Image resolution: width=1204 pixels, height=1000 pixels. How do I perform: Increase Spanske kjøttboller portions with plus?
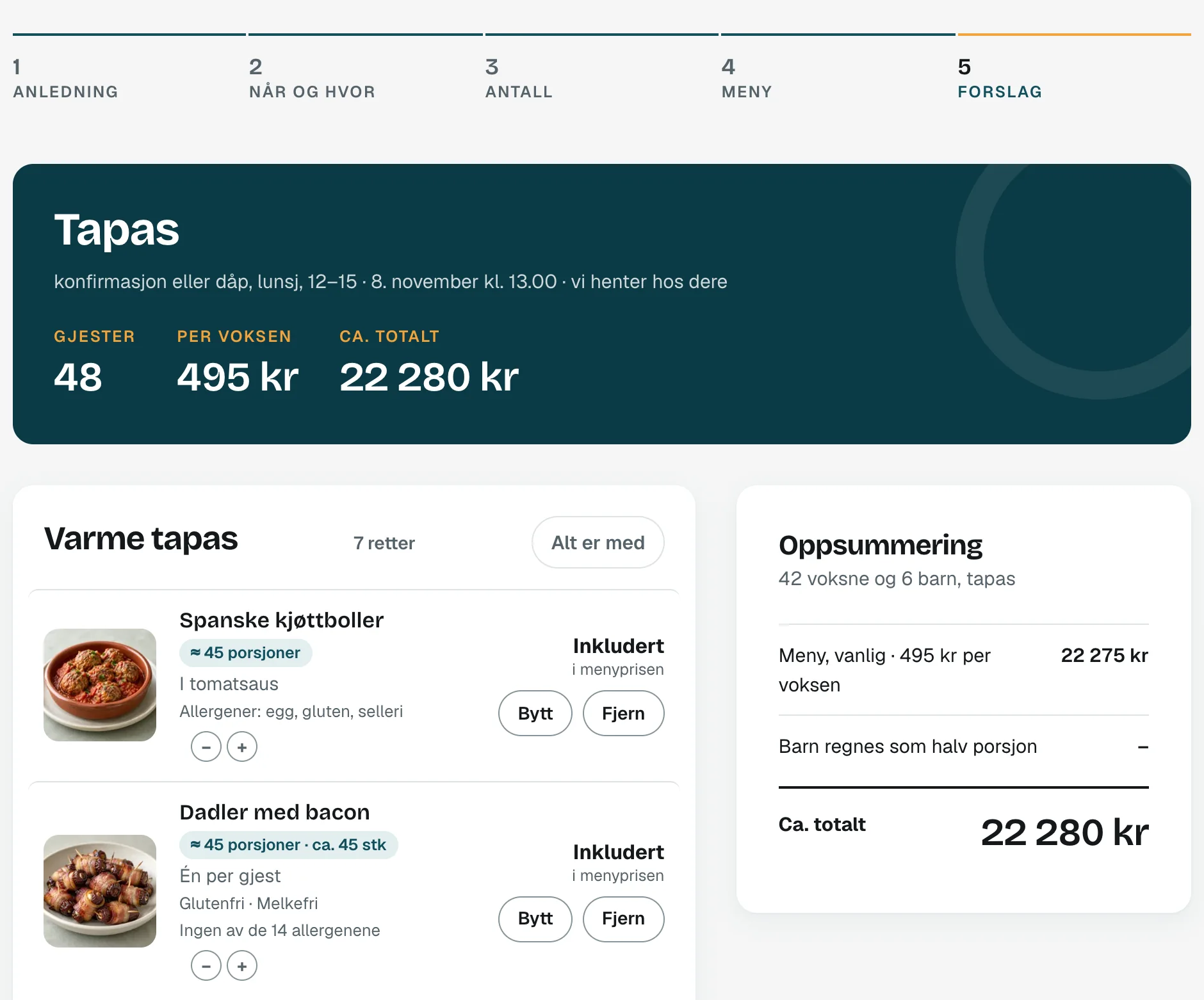pos(242,746)
